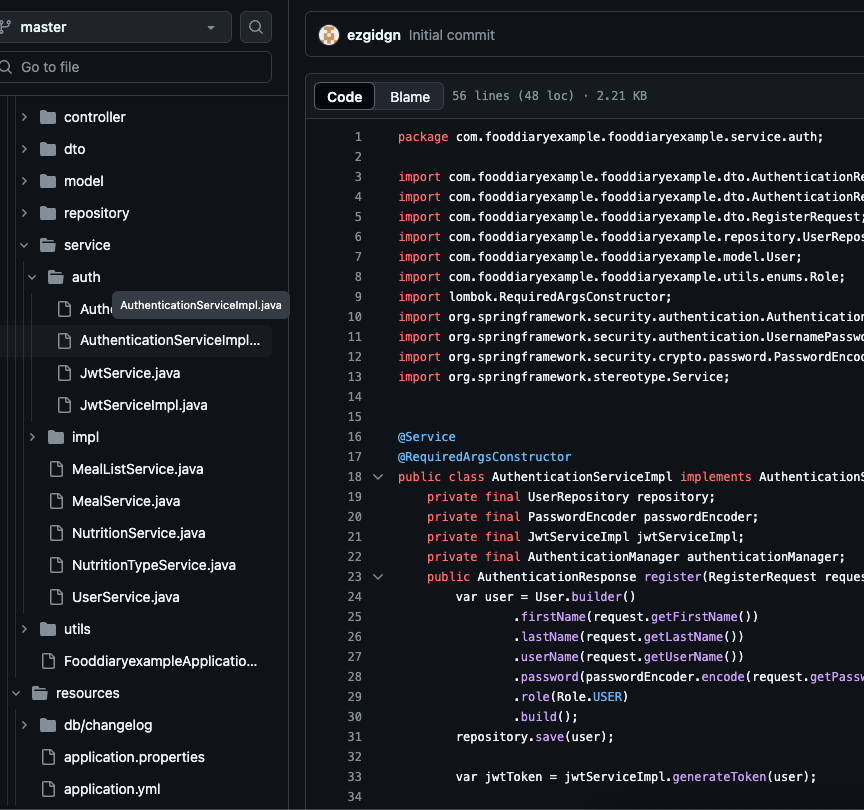Screen dimensions: 864x810
Task: Open the Initial commit message link
Action: [x=451, y=35]
